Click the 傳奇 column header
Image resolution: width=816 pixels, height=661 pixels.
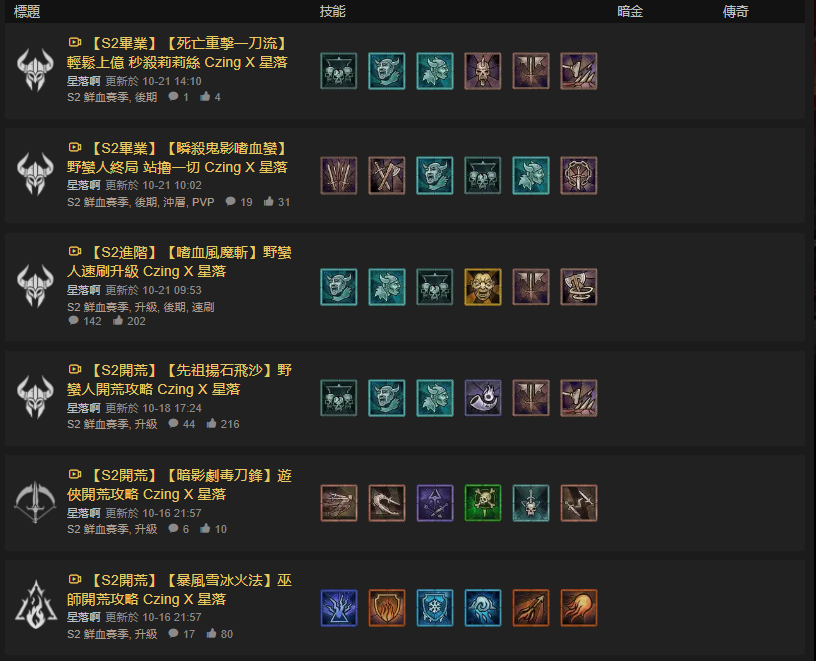pos(736,11)
